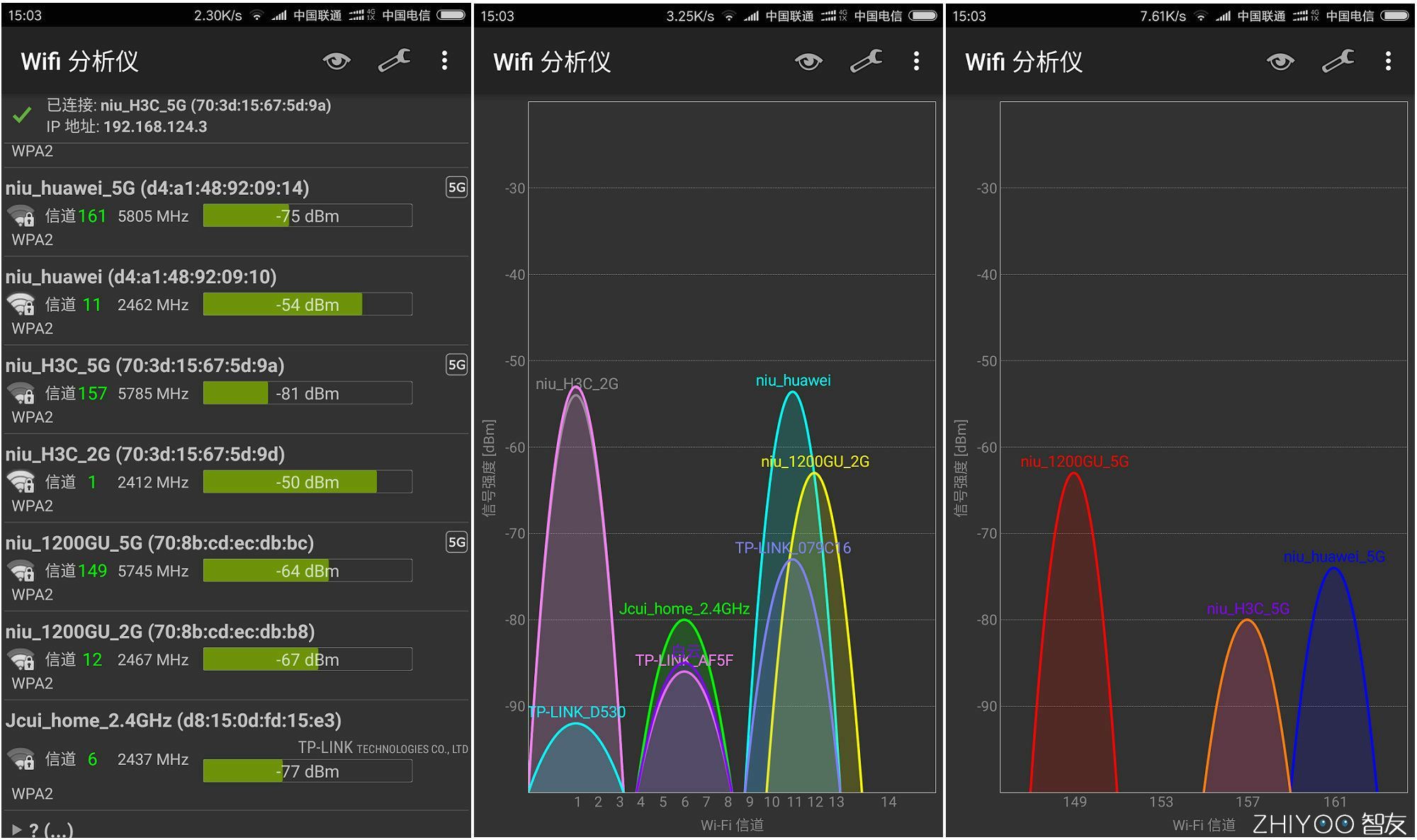The height and width of the screenshot is (840, 1417).
Task: Select Jcui_home_2.4GHz network entry title
Action: click(x=174, y=720)
